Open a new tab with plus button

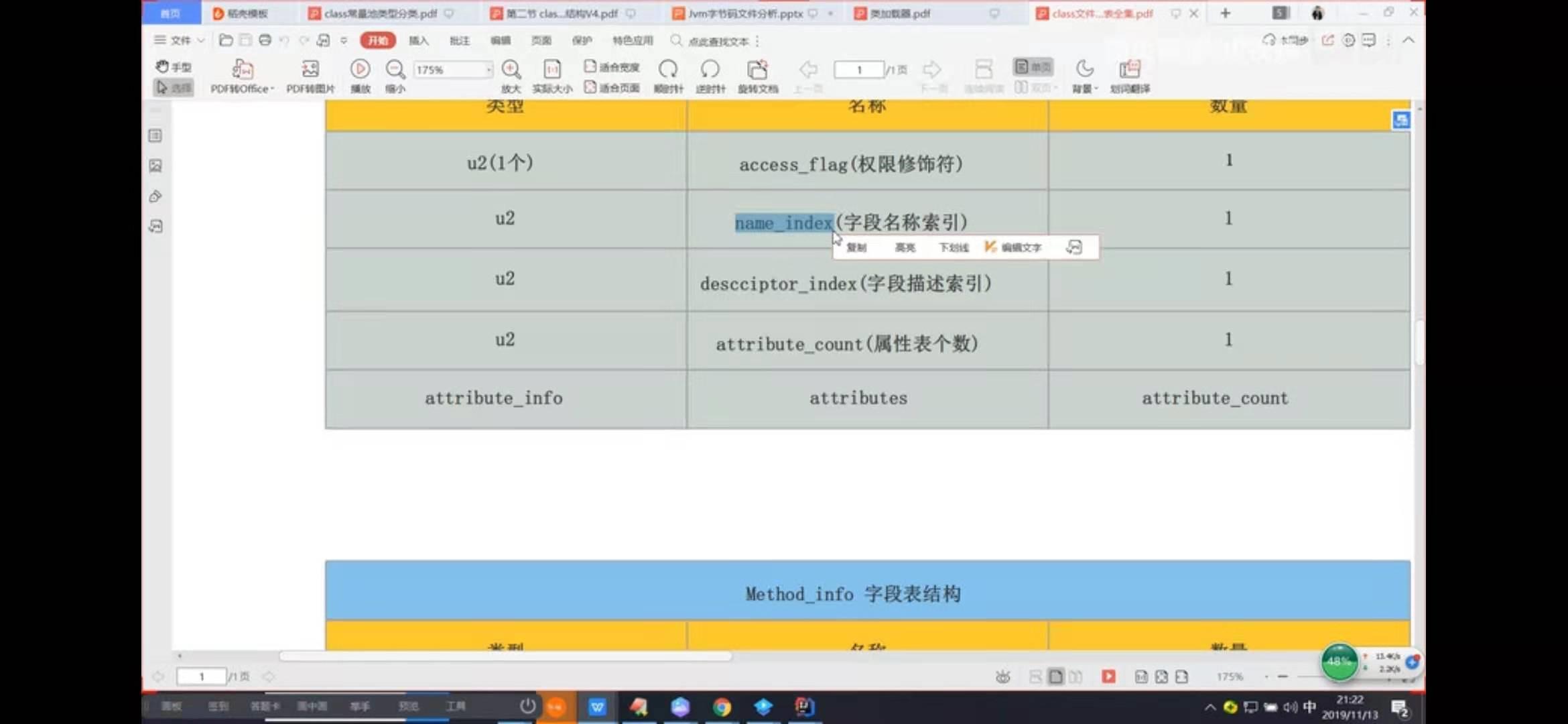(1225, 13)
